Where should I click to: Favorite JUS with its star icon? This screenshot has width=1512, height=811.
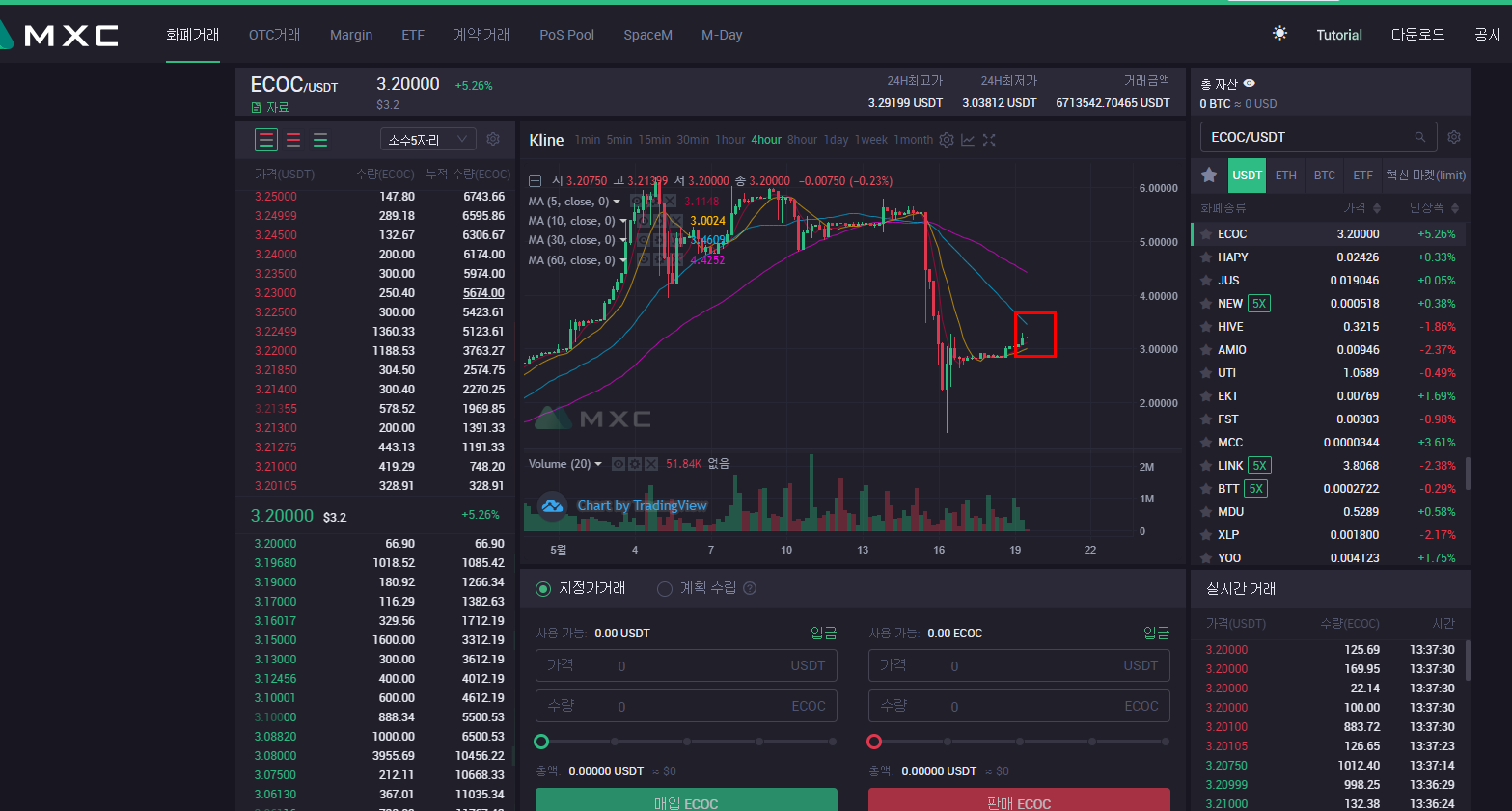pyautogui.click(x=1205, y=281)
